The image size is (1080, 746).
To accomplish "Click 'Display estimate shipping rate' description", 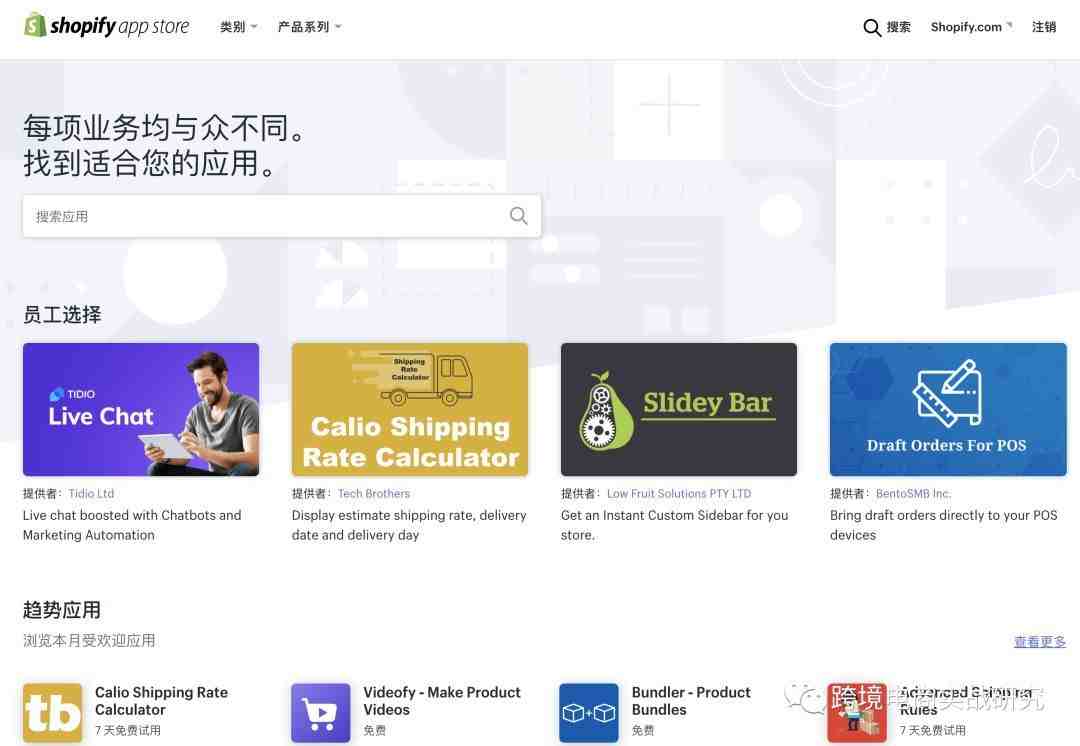I will pyautogui.click(x=409, y=525).
